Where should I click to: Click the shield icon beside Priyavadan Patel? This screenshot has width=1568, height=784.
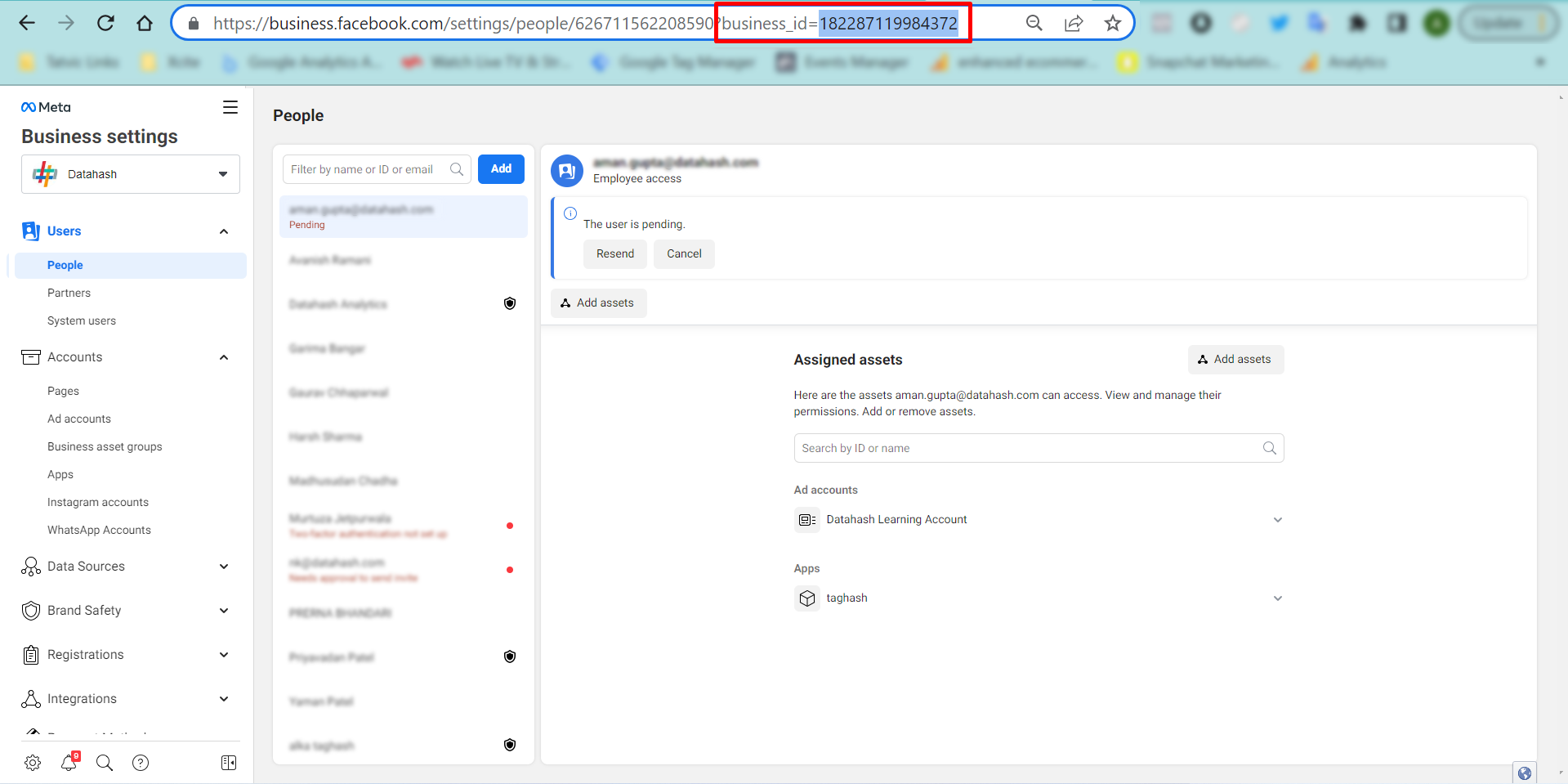click(x=510, y=657)
